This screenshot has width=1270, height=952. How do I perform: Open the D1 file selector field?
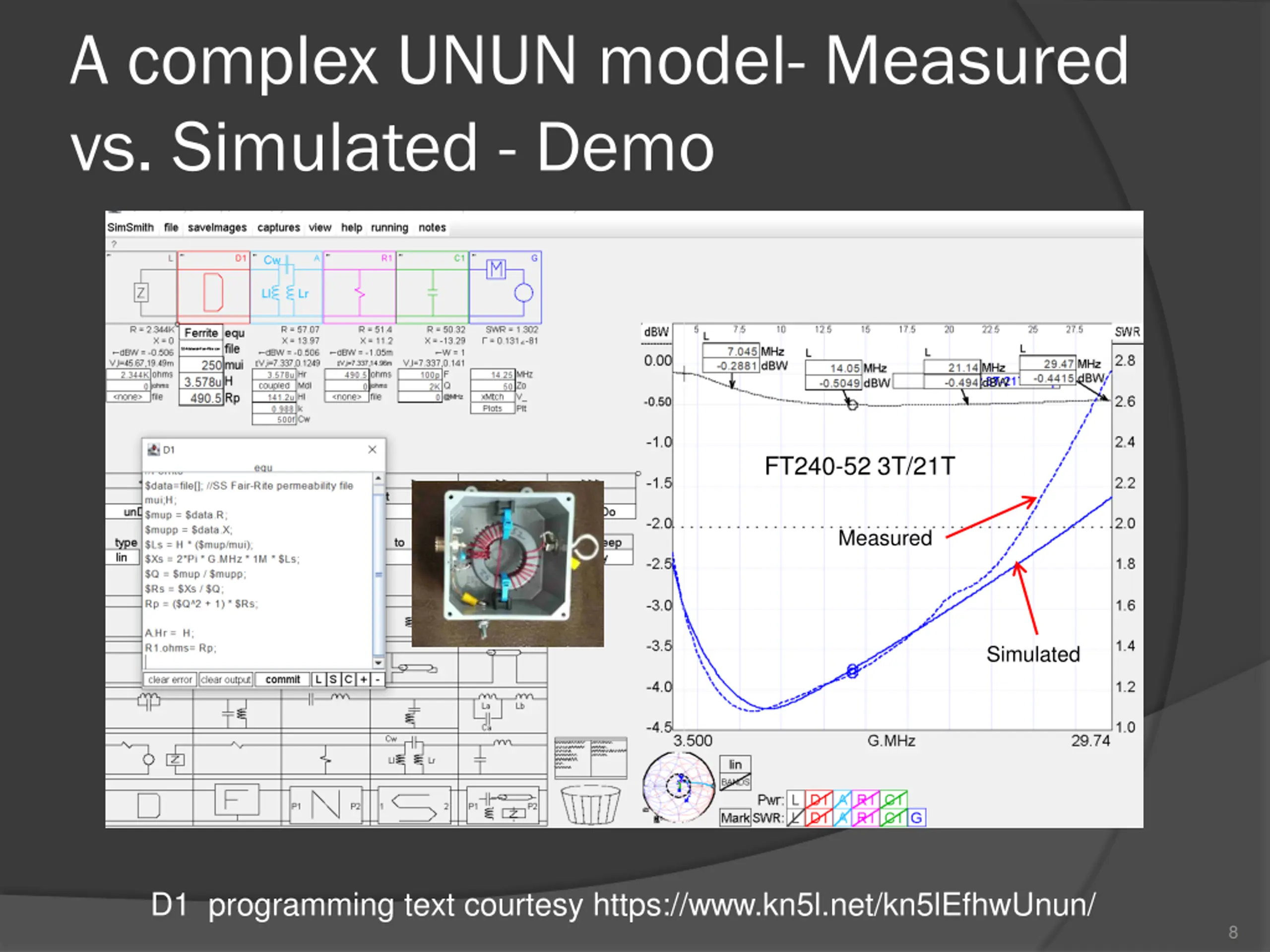coord(201,348)
